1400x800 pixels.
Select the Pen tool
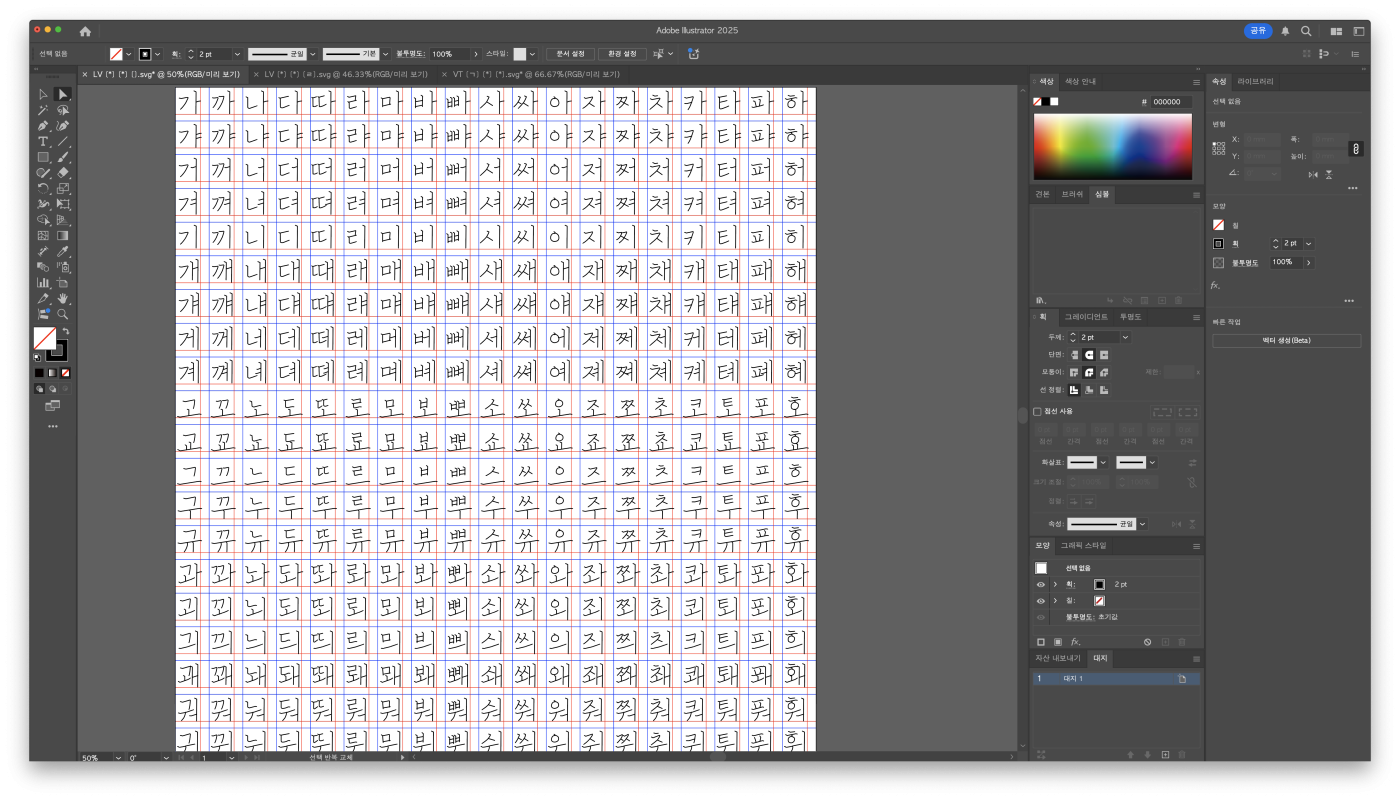coord(43,126)
